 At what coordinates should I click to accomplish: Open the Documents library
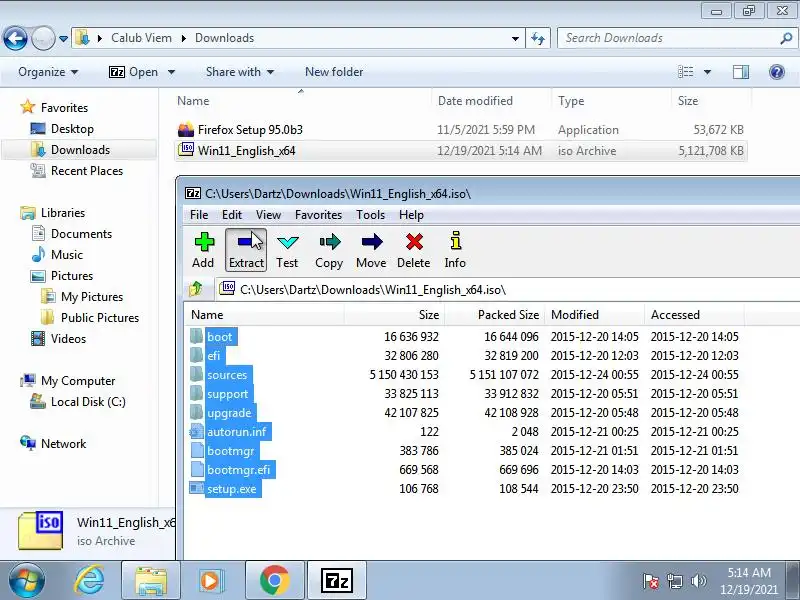tap(81, 234)
